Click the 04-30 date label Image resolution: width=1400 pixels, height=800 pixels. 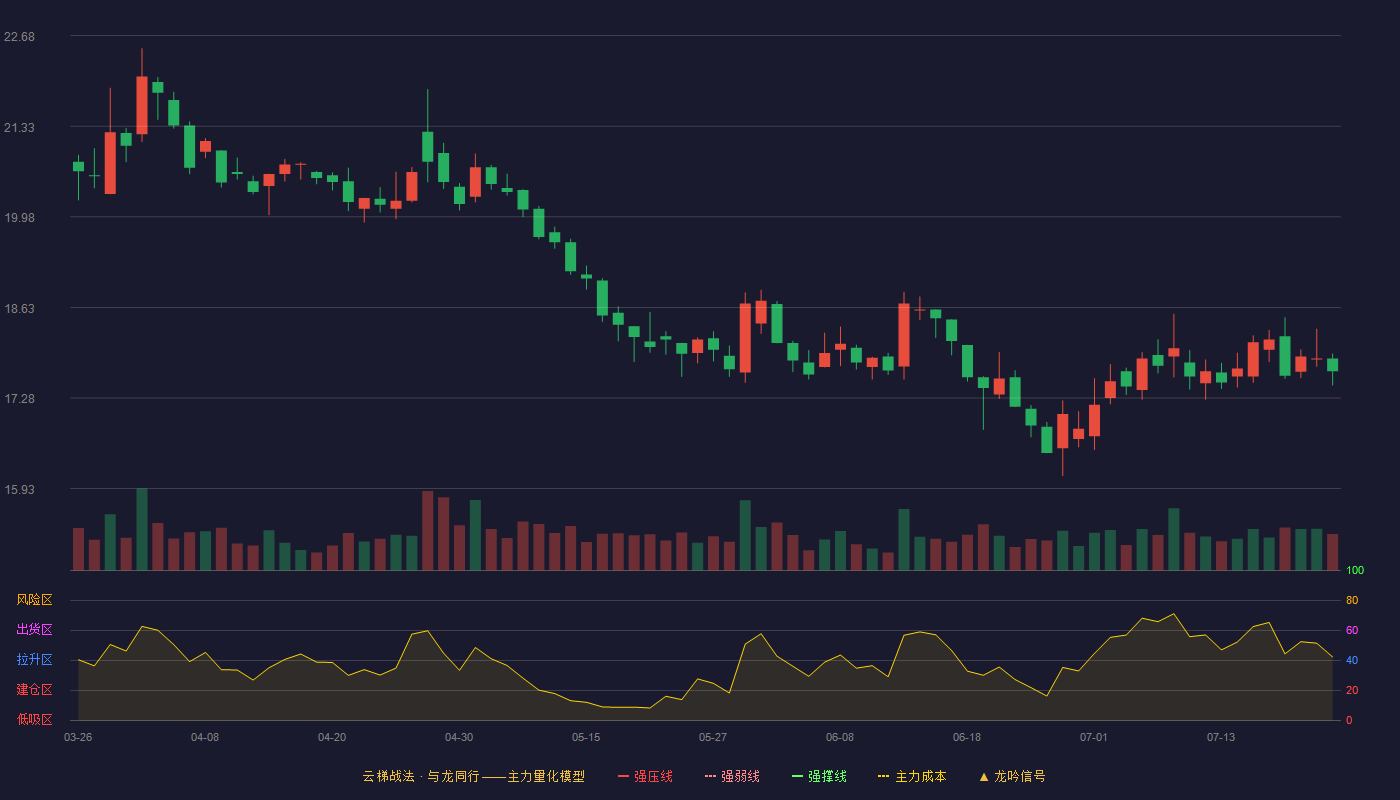(459, 737)
